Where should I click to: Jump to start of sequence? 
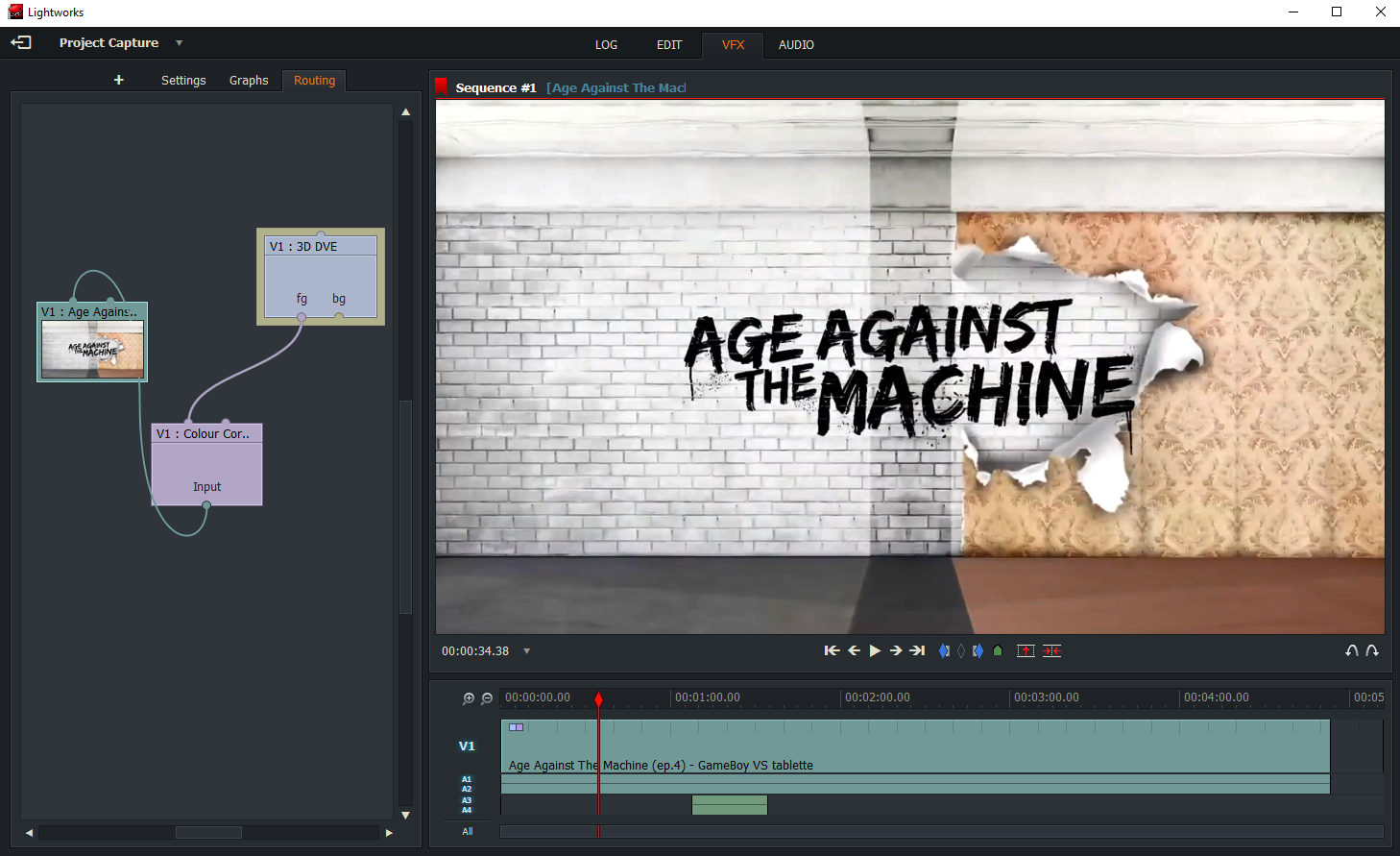coord(832,651)
